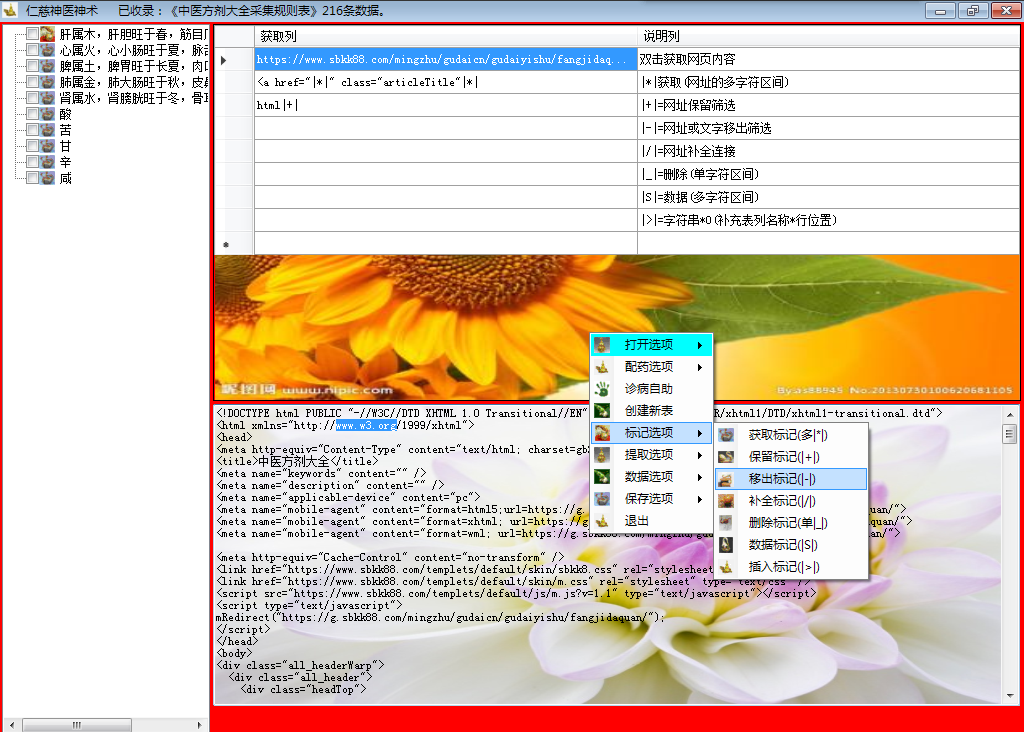The image size is (1024, 732).
Task: Click the sbkk88 URL cell in grid
Action: point(445,59)
